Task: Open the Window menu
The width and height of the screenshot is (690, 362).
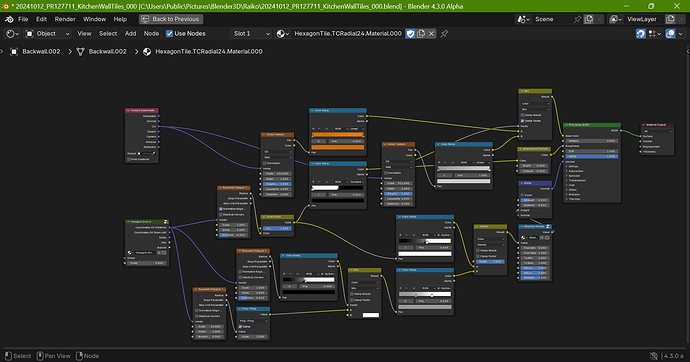Action: 95,19
